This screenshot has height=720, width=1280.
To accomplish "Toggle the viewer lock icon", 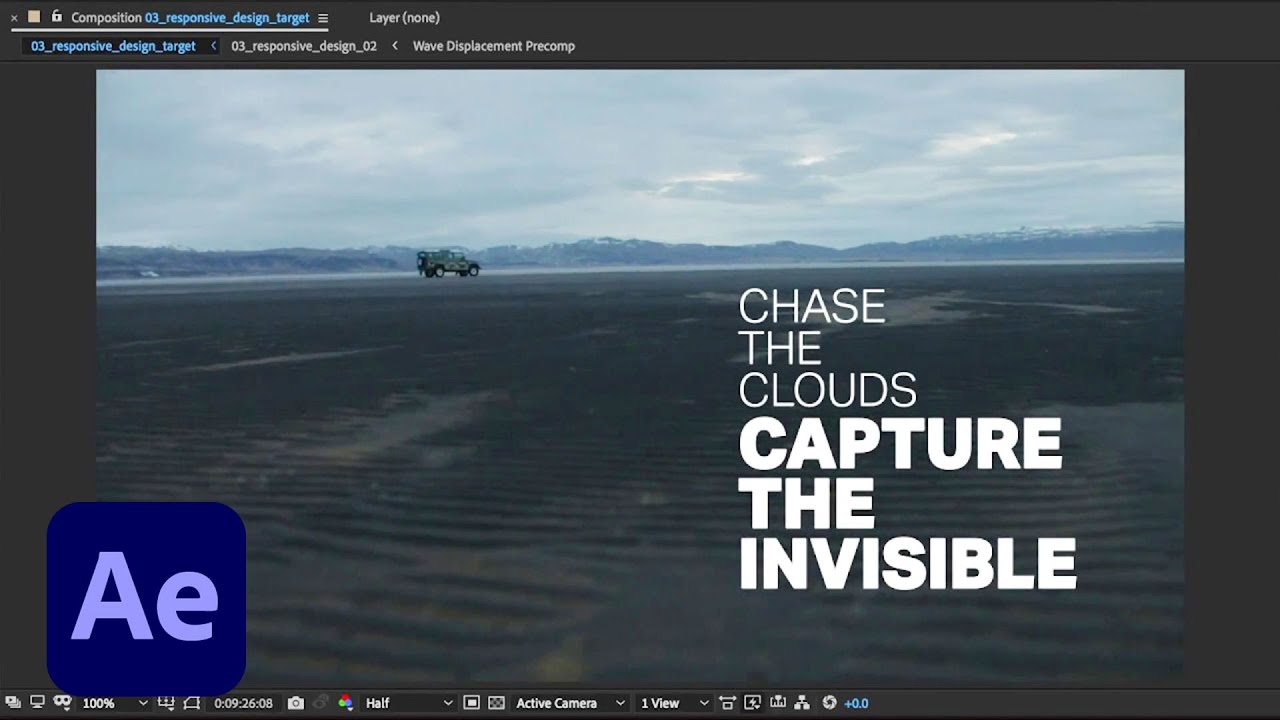I will point(56,17).
